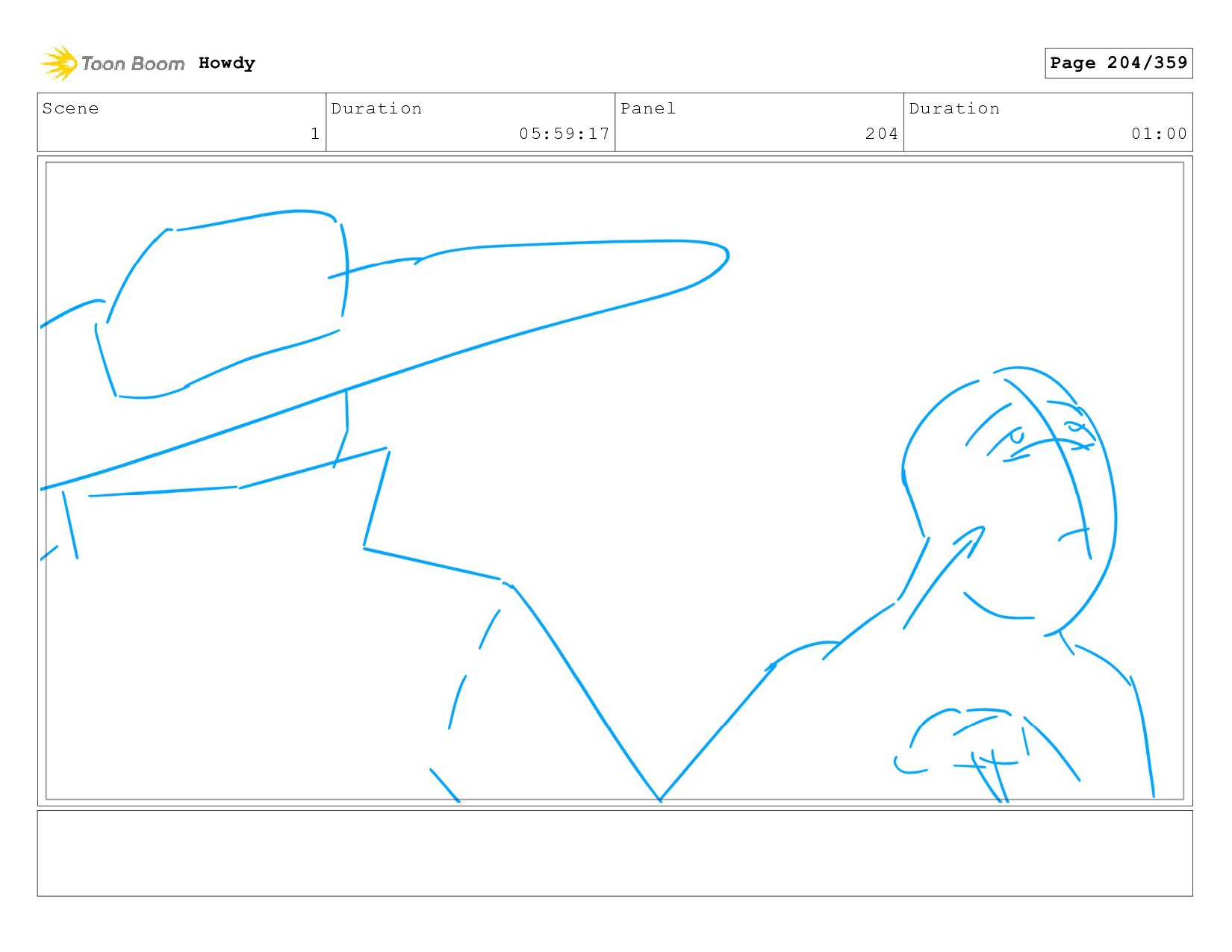Click the 'Toon Boom' brand text
Viewport: 1232px width, 952px height.
coord(133,63)
